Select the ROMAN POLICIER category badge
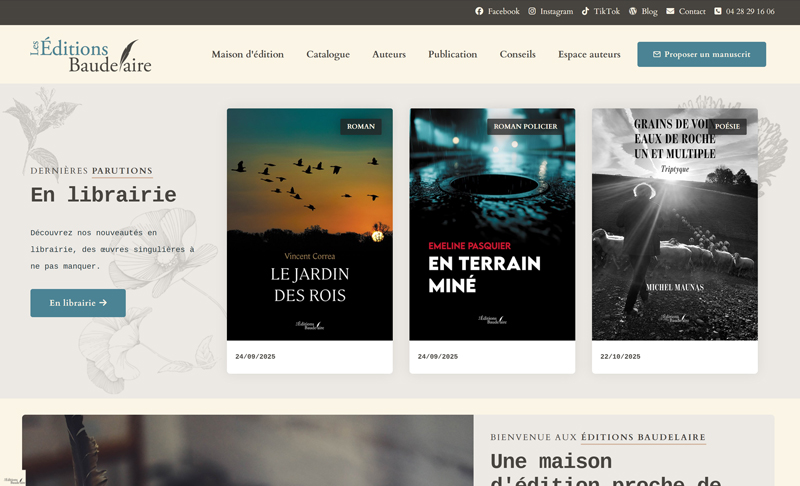 [526, 126]
